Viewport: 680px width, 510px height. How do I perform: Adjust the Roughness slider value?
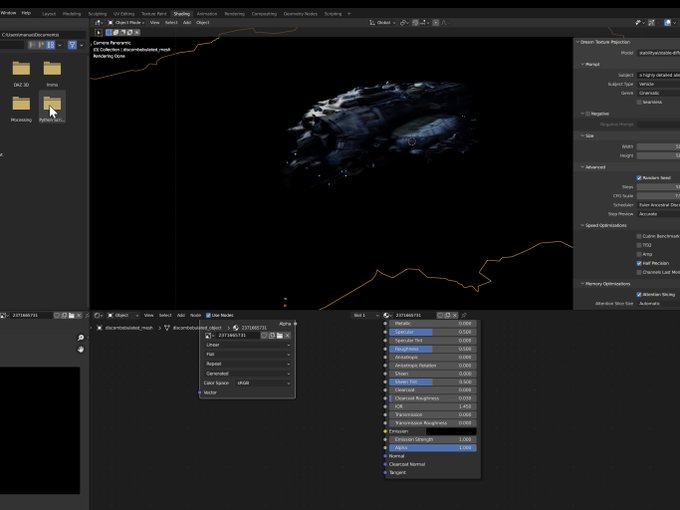432,349
